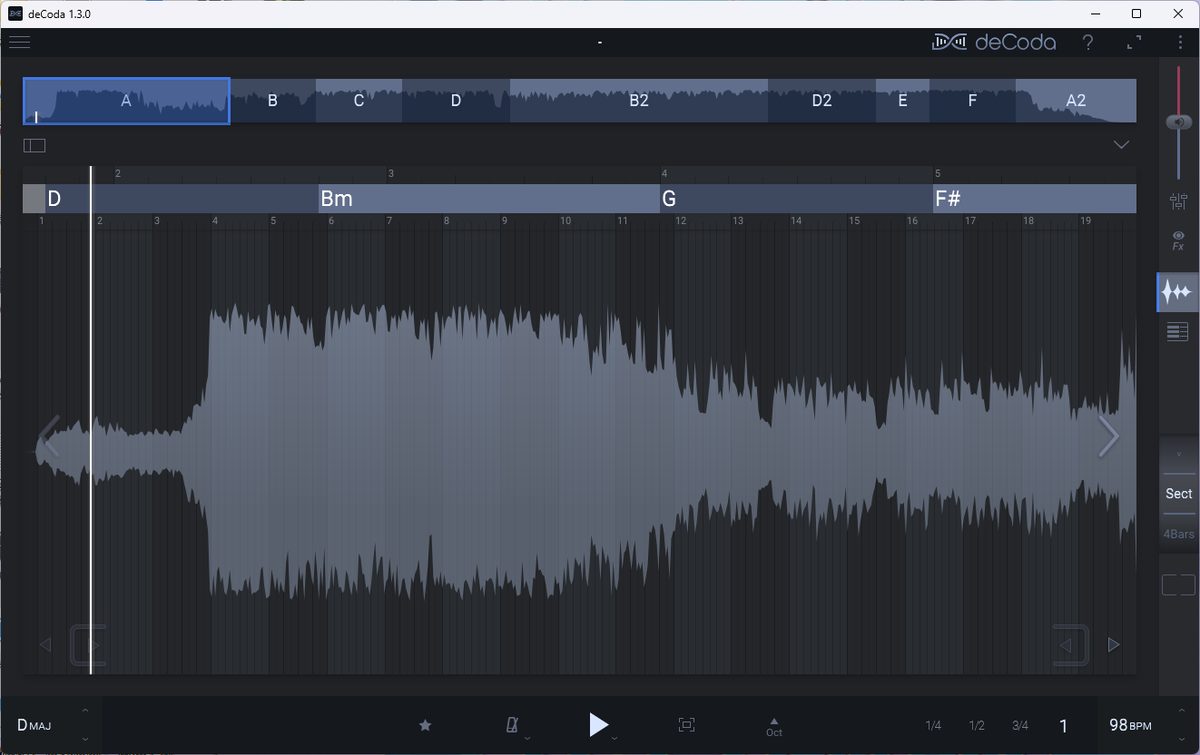The width and height of the screenshot is (1200, 755).
Task: Set playback speed to 1/2
Action: (977, 726)
